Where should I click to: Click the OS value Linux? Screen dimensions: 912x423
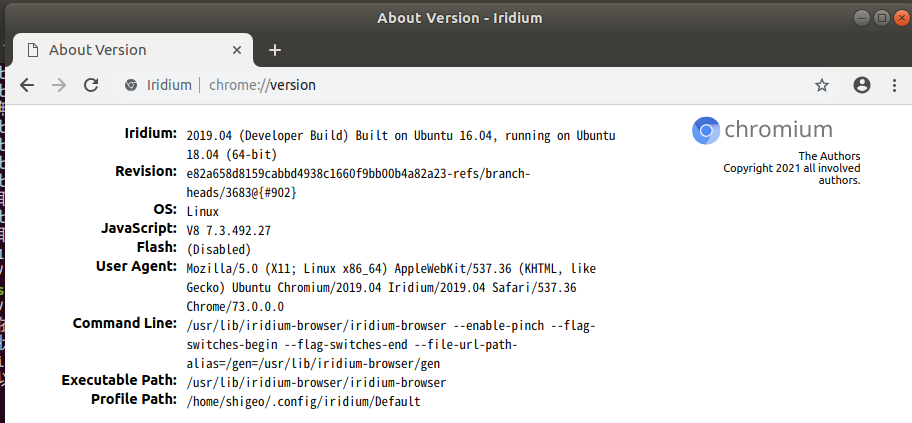tap(202, 212)
